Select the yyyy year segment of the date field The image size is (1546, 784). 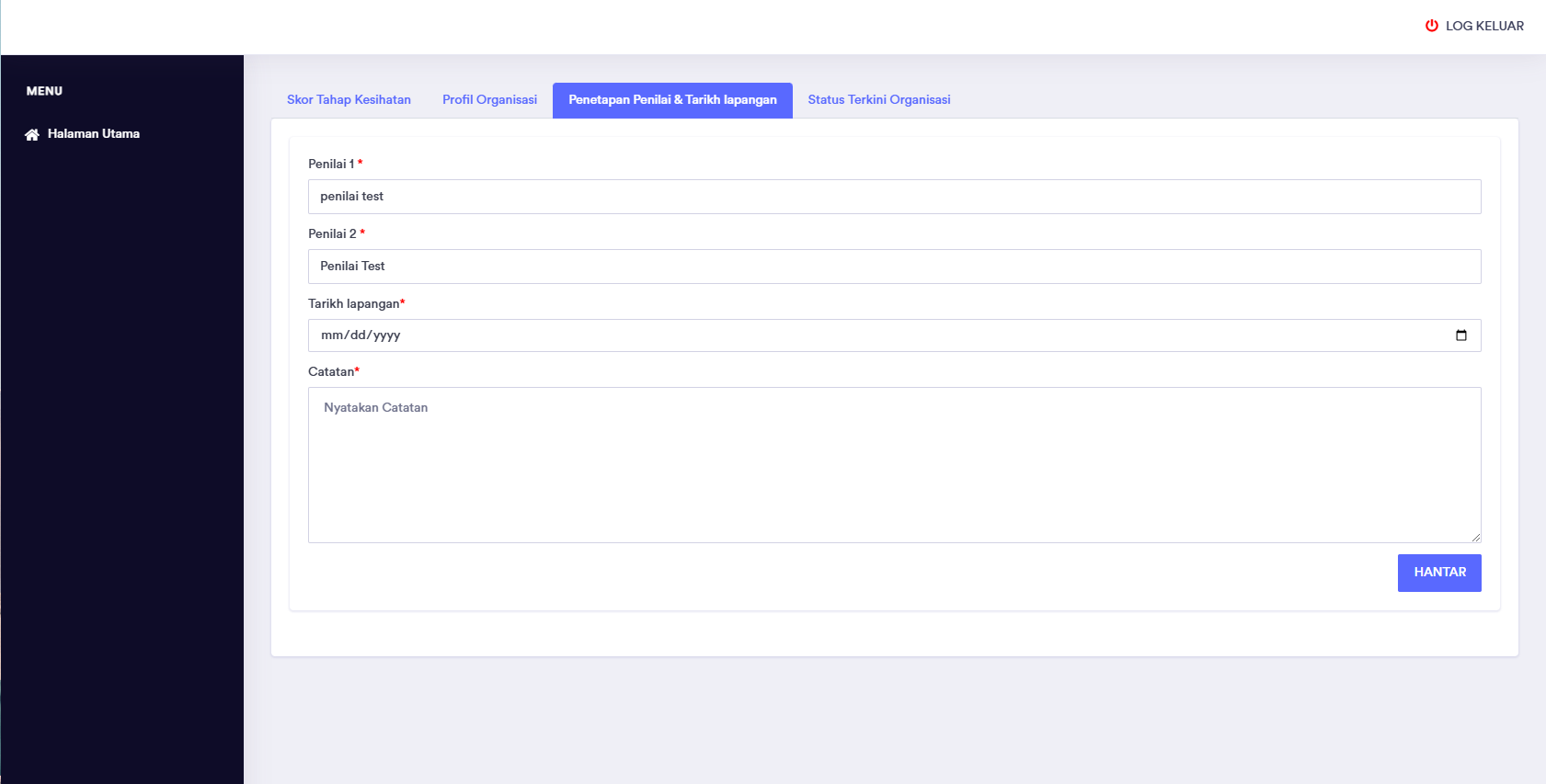[387, 335]
